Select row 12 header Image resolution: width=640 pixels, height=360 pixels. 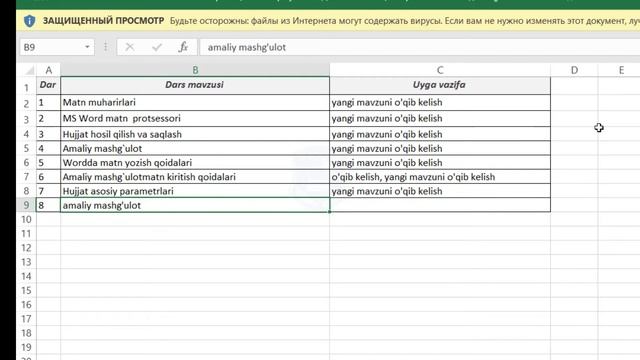coord(27,248)
